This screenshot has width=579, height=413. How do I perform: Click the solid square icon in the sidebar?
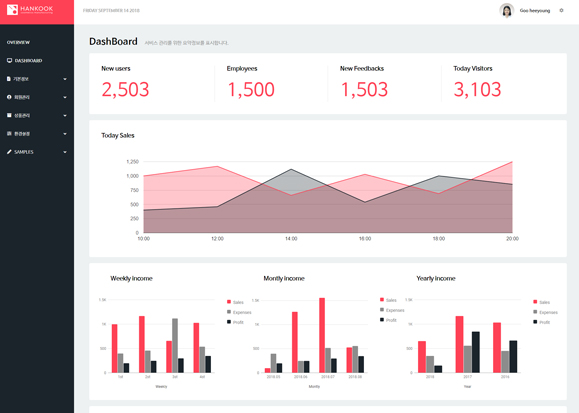click(9, 115)
